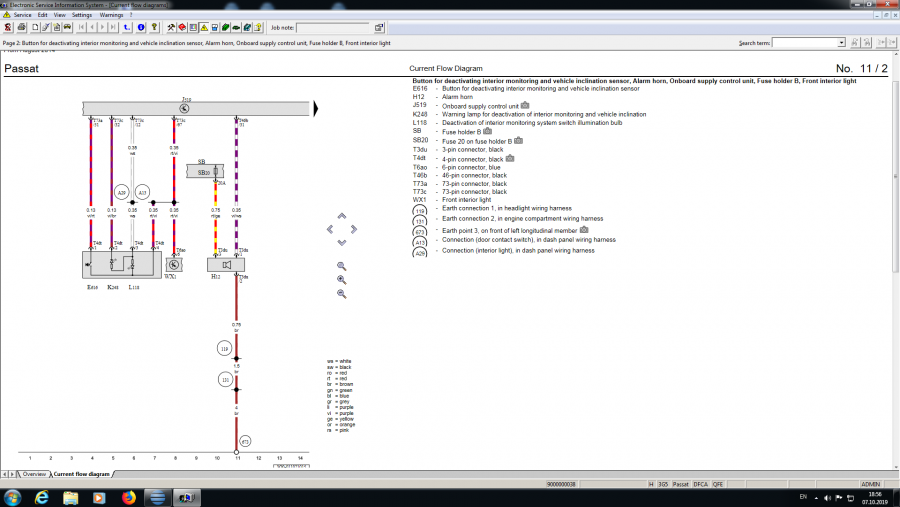Pan the diagram right with arrow
900x507 pixels.
tap(354, 229)
